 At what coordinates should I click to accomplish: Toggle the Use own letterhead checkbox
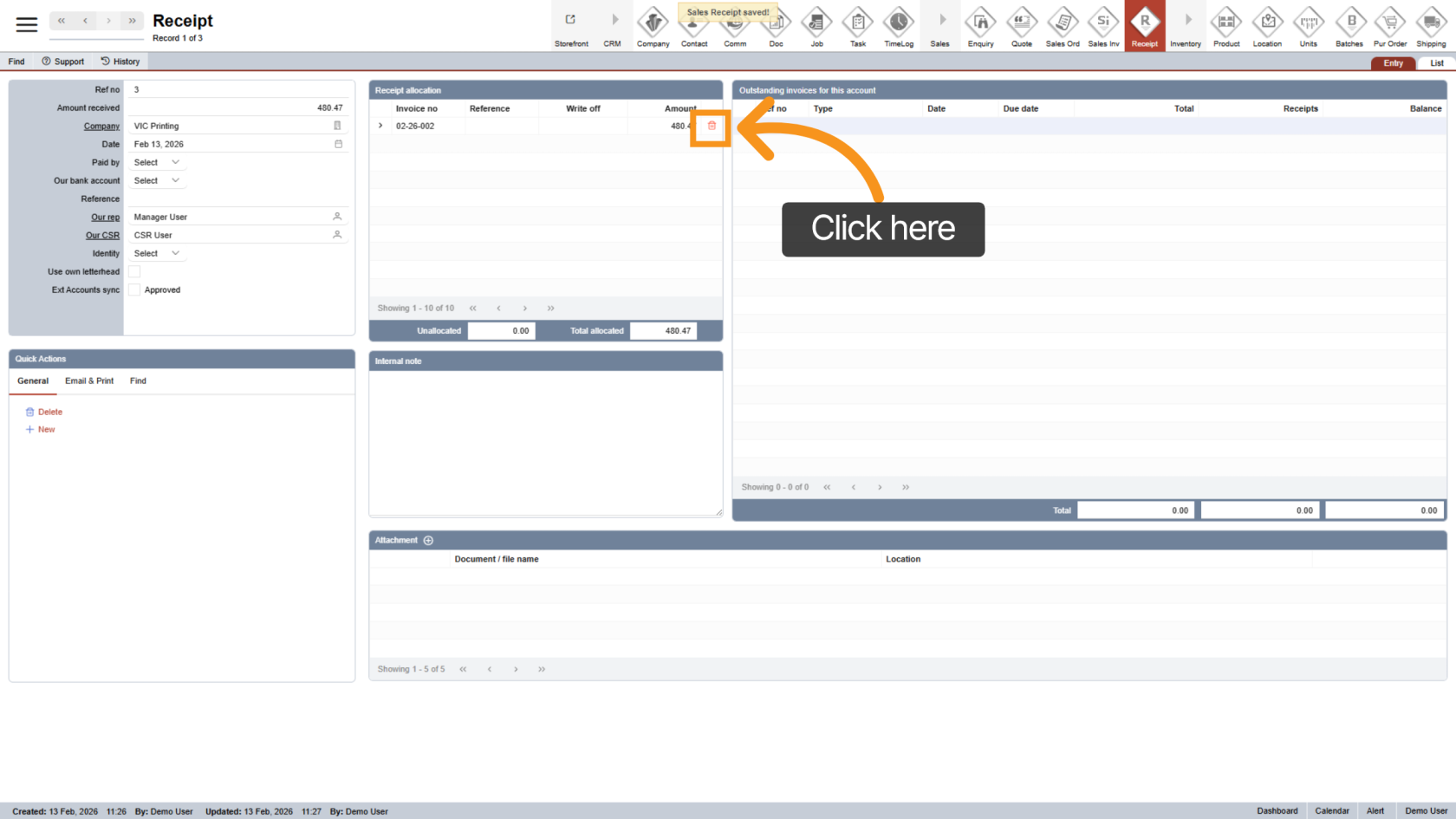(x=134, y=271)
